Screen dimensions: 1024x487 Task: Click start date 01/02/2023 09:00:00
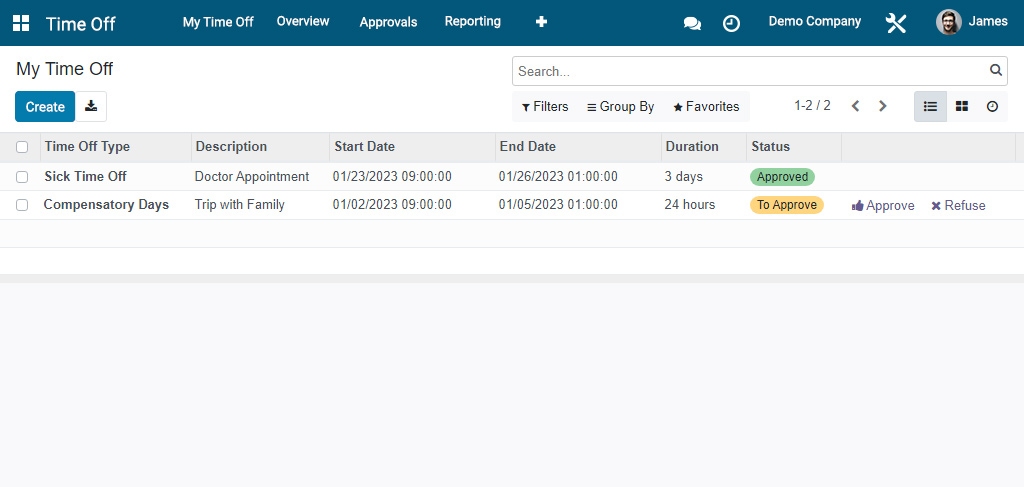point(392,205)
